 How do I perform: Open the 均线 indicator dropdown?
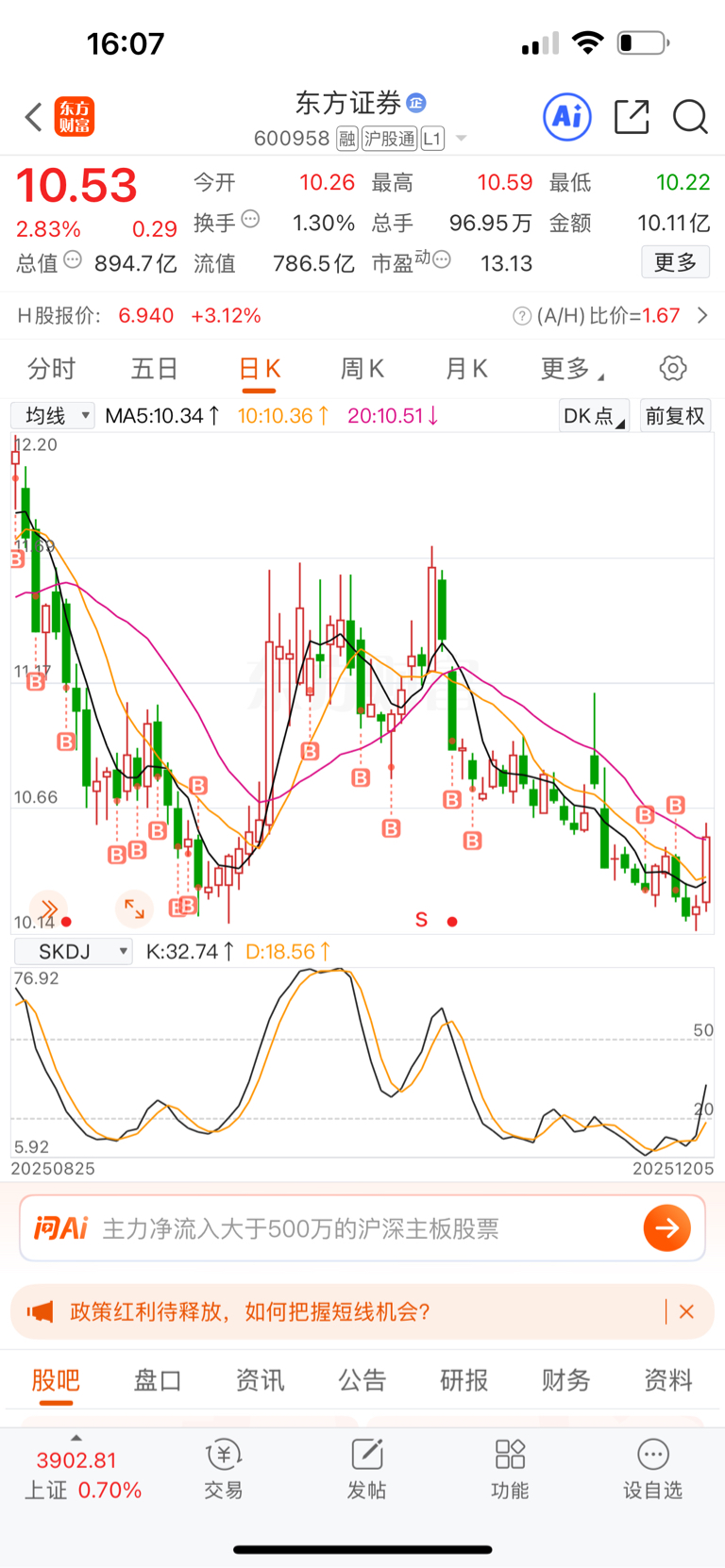coord(53,416)
